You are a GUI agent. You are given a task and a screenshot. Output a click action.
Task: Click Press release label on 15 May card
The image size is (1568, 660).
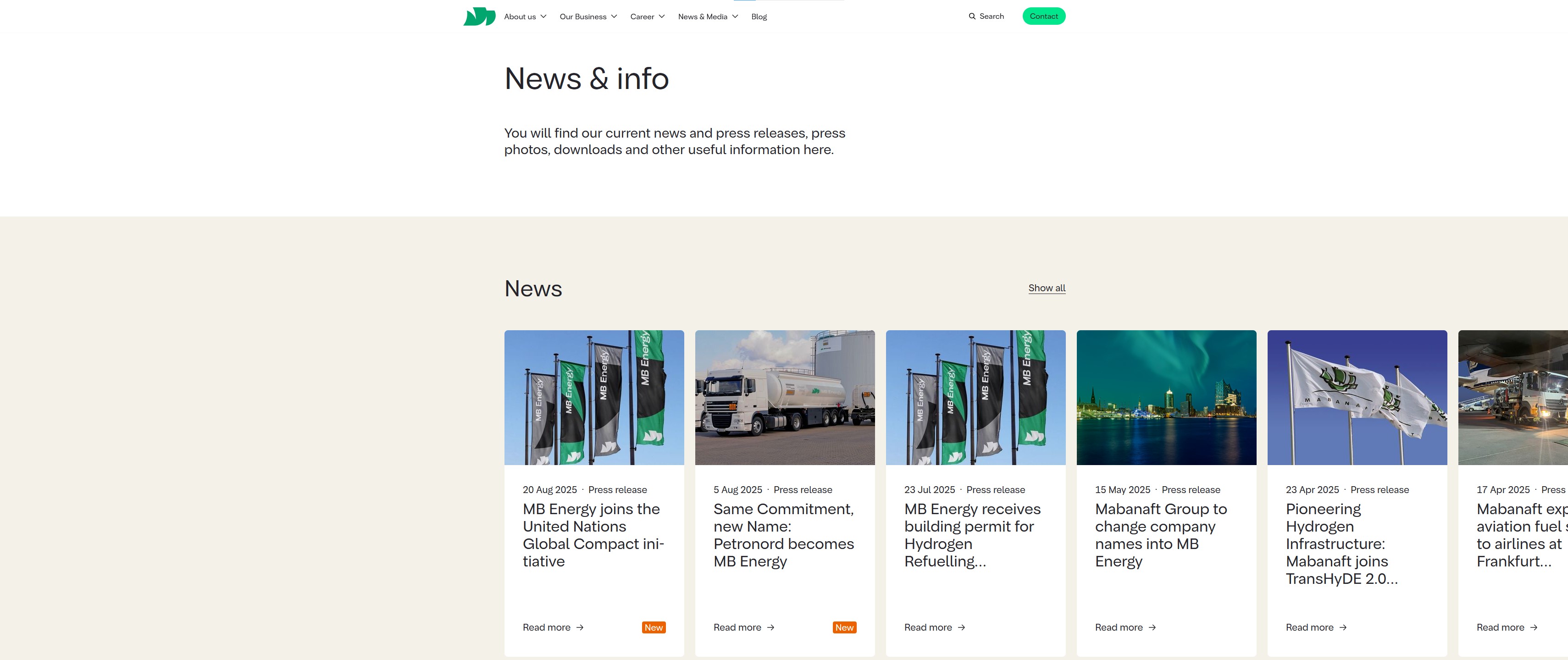pos(1191,489)
